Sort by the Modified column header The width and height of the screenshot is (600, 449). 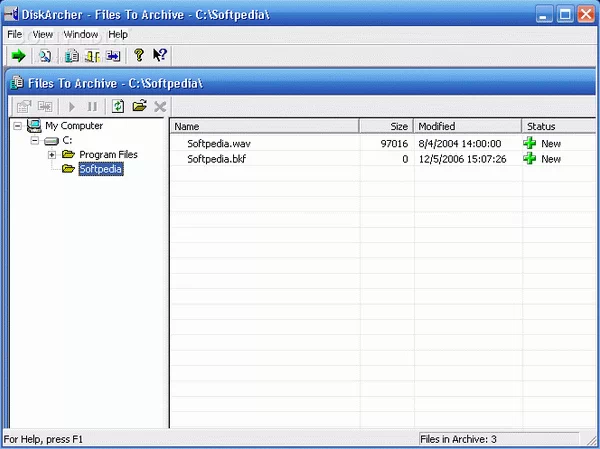468,126
